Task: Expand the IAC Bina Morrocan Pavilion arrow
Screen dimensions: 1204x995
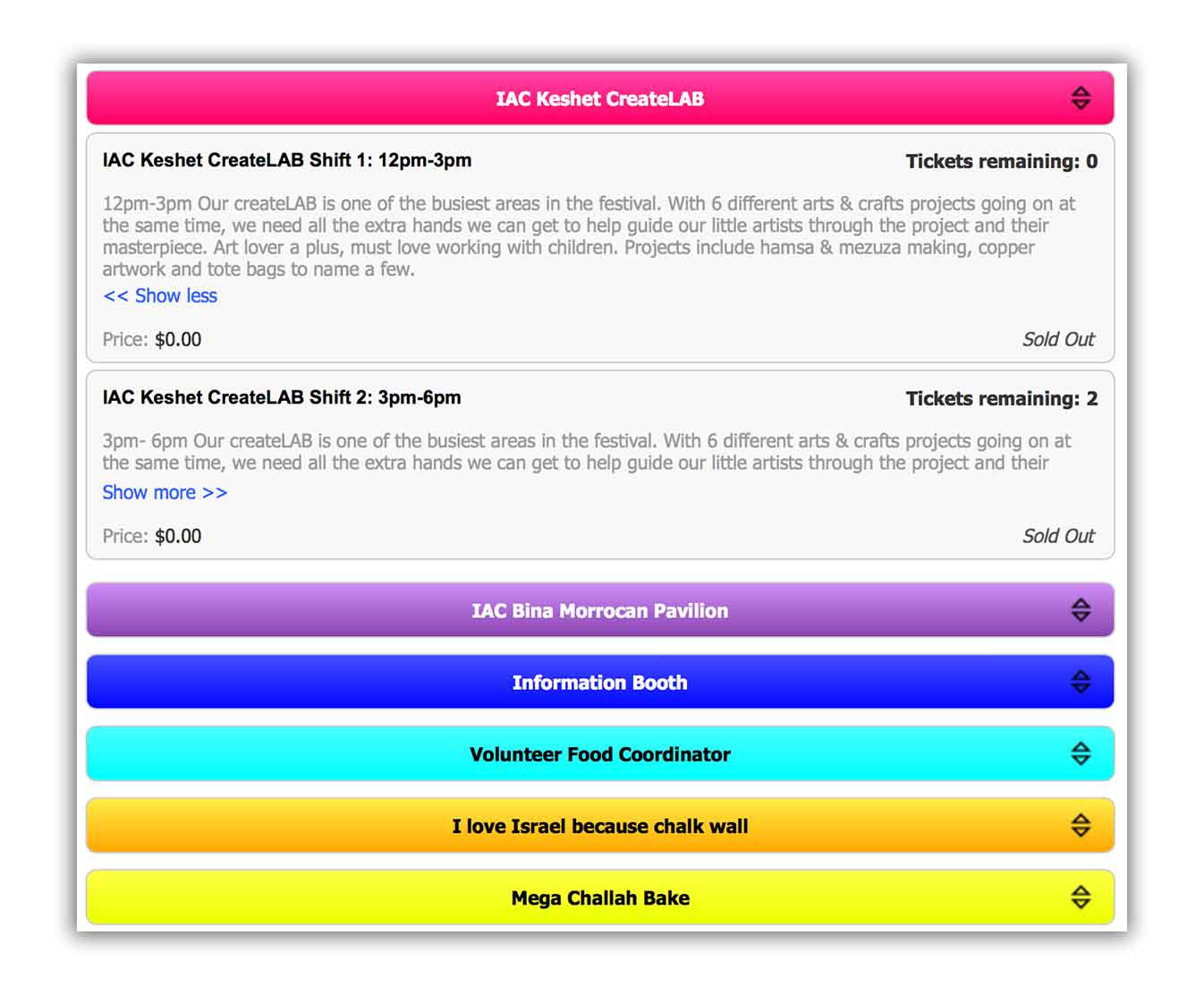Action: pyautogui.click(x=1081, y=610)
